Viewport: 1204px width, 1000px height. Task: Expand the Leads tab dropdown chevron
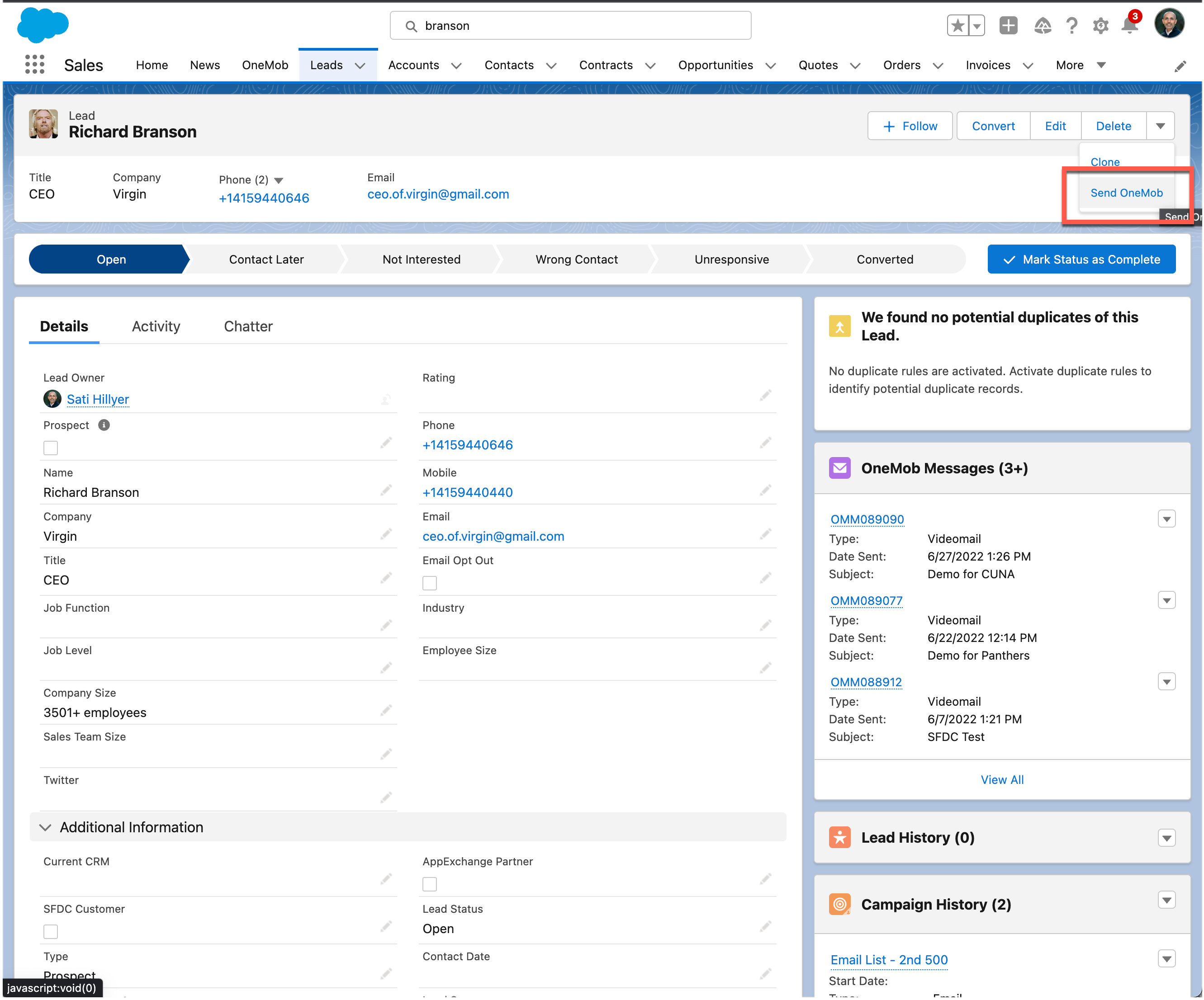360,66
